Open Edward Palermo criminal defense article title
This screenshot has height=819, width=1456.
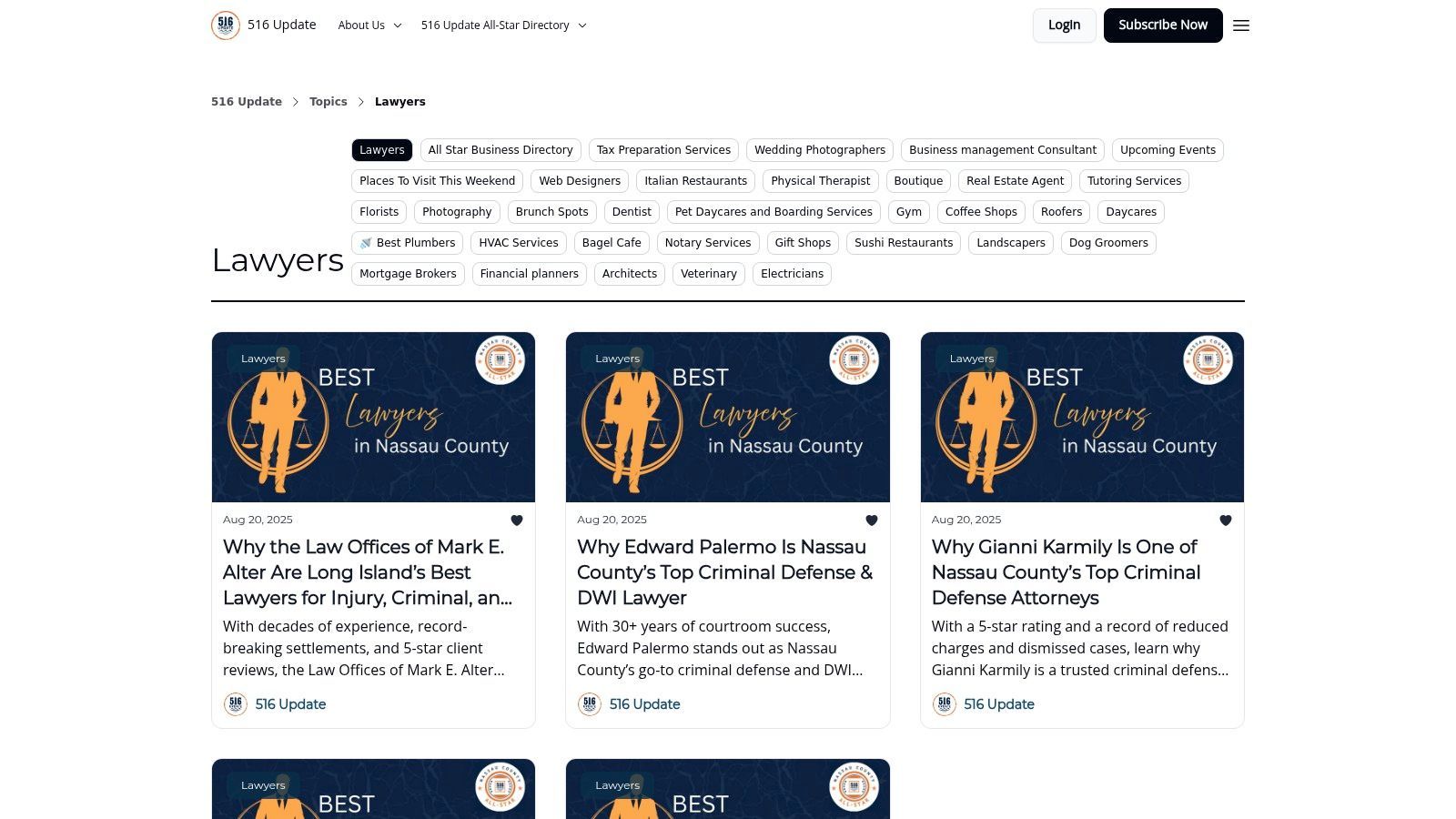pos(724,572)
